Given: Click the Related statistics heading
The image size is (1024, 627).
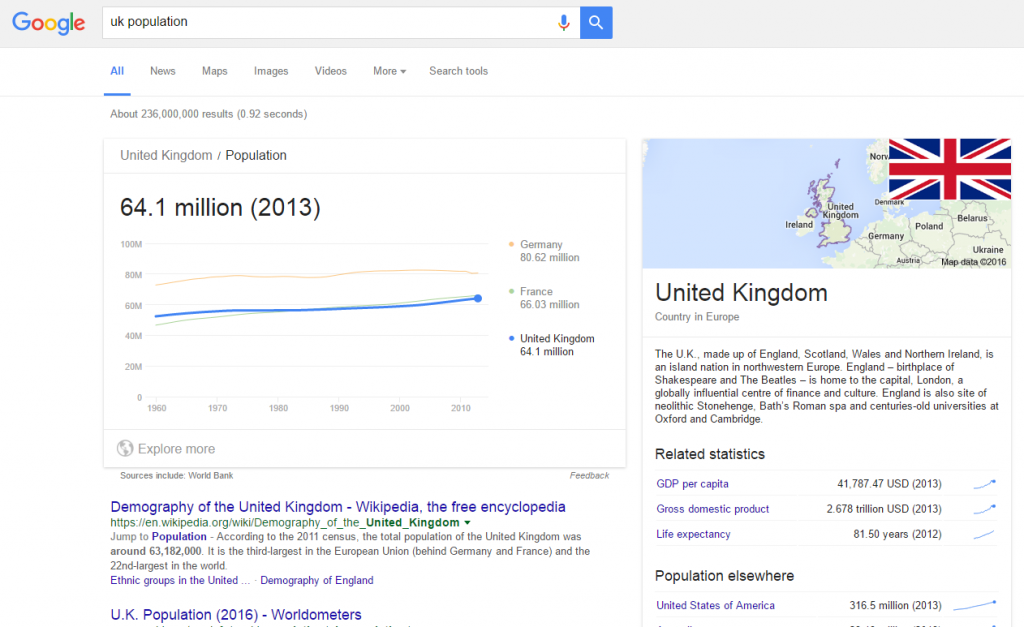Looking at the screenshot, I should click(x=710, y=454).
